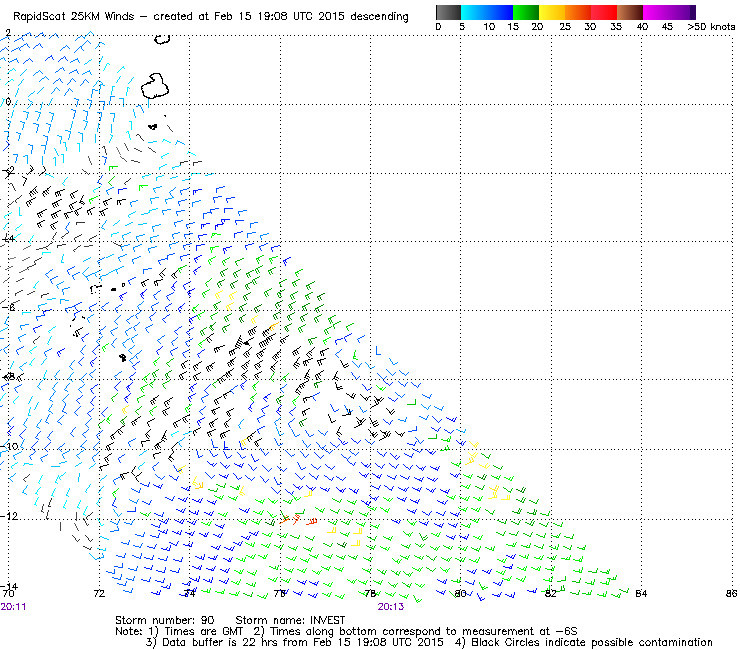
Task: Click the gray 0-5 knots legend swatch
Action: [448, 12]
